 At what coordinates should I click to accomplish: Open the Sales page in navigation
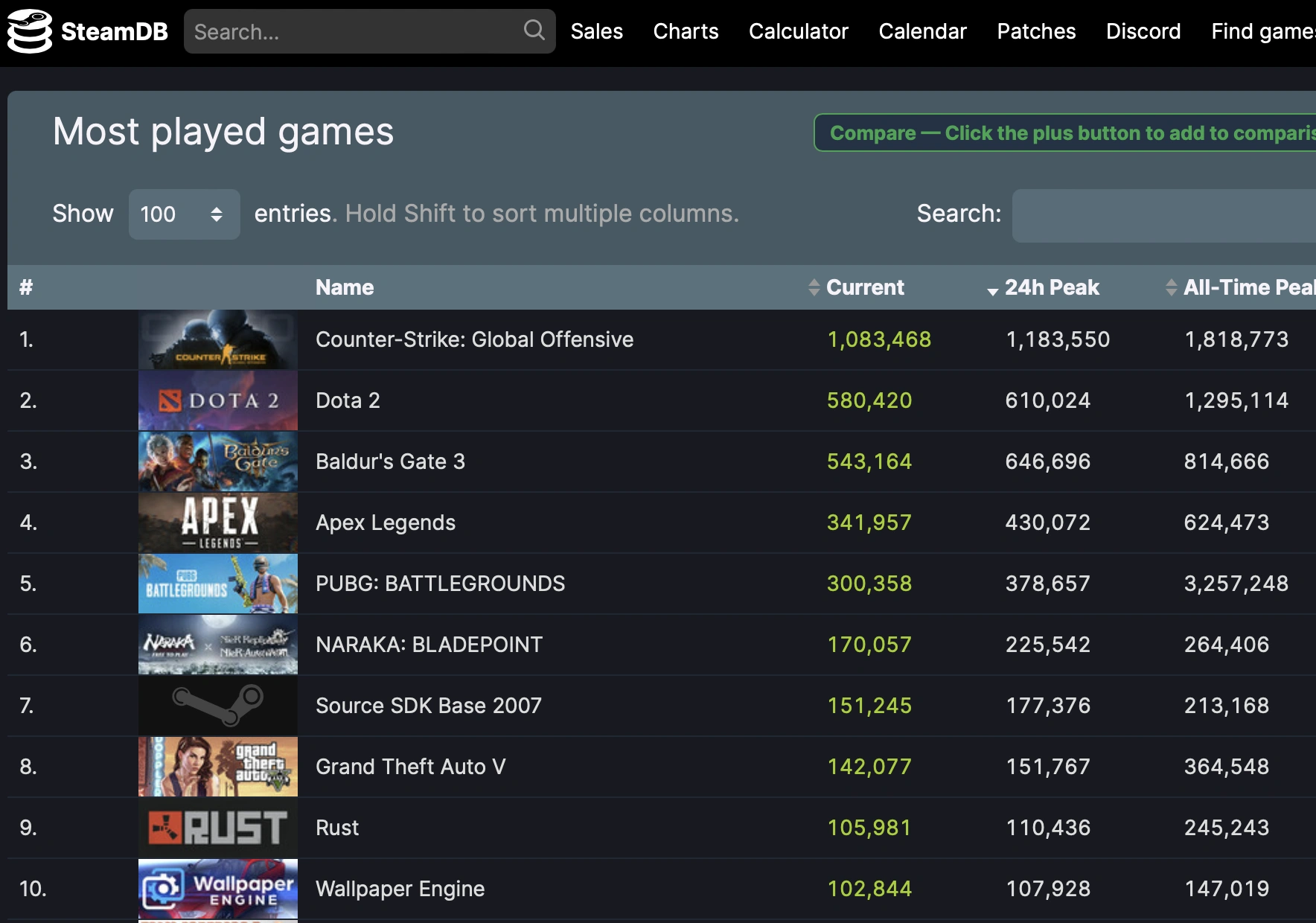click(597, 31)
